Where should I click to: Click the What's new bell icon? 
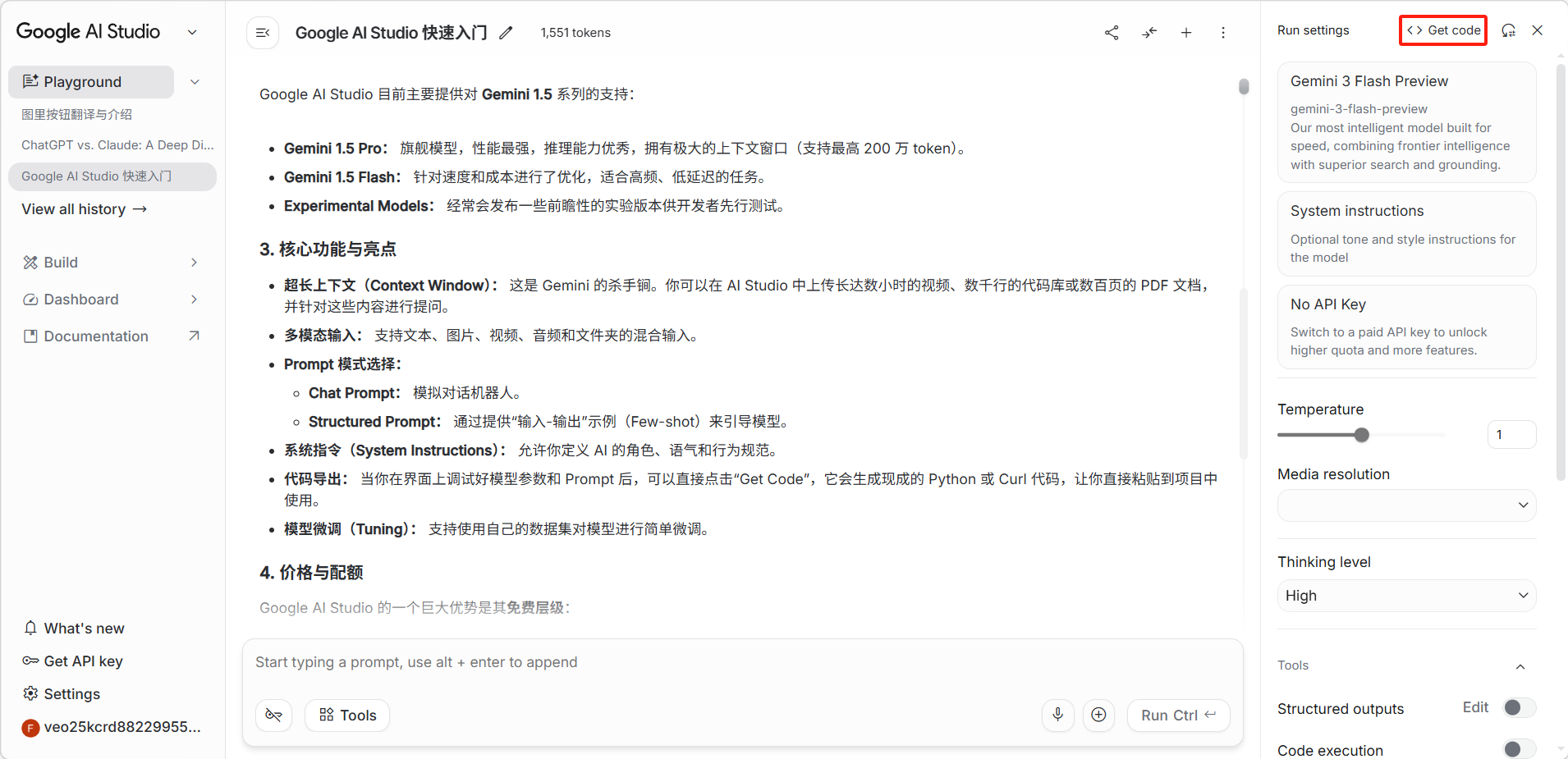tap(30, 628)
